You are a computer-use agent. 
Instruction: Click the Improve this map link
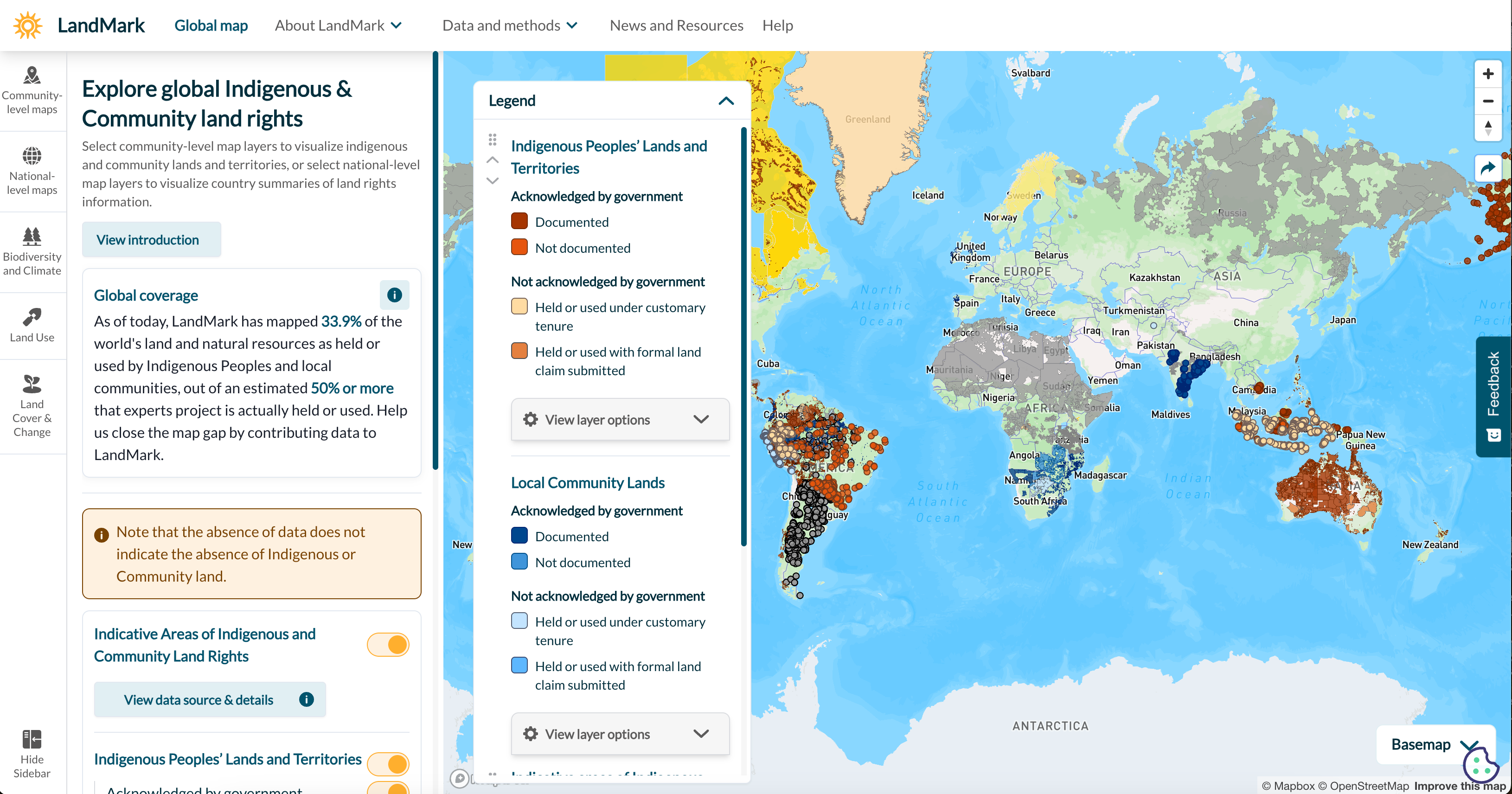coord(1461,786)
